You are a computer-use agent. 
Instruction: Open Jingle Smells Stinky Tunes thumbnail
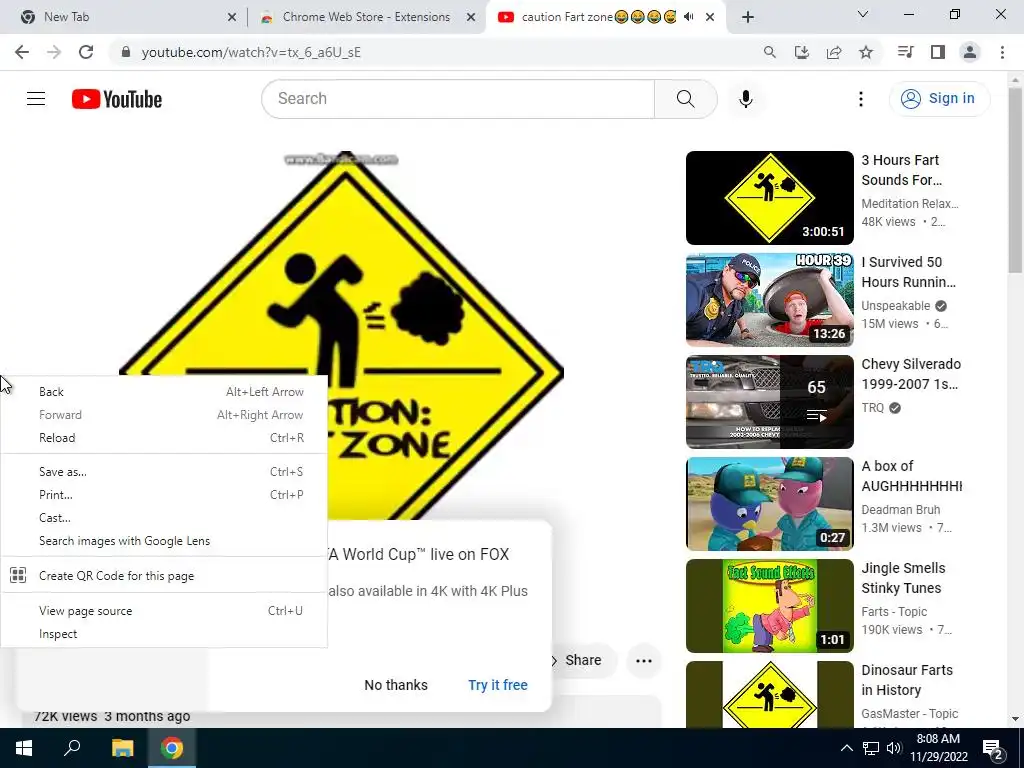(769, 605)
